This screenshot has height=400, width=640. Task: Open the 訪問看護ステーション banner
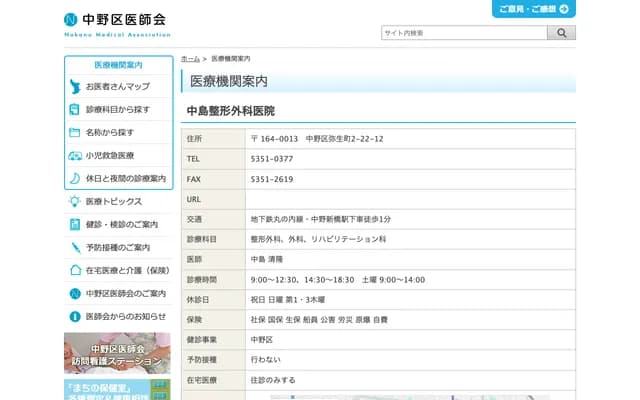coord(117,352)
